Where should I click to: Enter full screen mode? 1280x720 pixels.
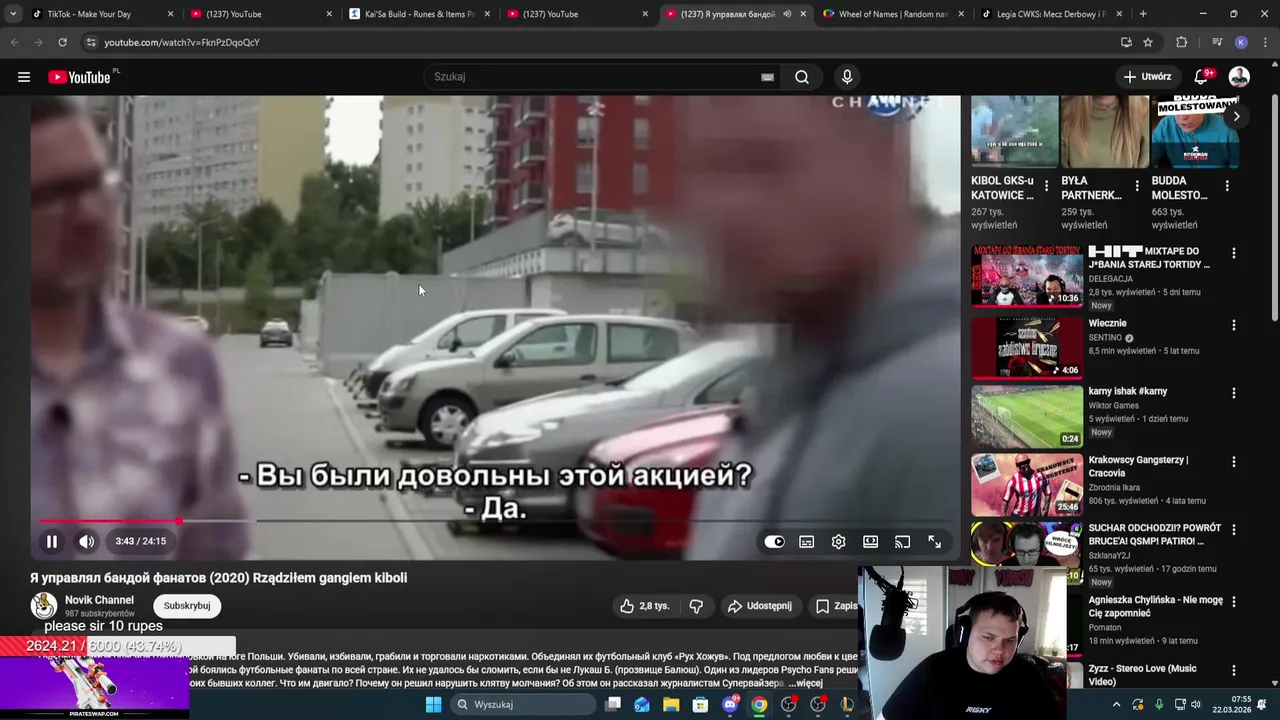pyautogui.click(x=935, y=541)
